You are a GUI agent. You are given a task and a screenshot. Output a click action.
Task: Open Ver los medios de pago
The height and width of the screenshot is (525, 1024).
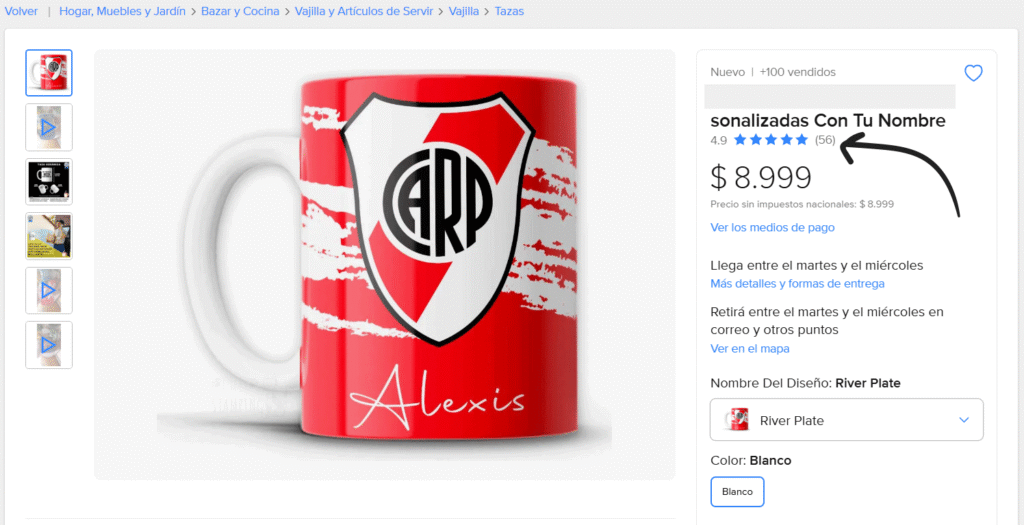773,227
